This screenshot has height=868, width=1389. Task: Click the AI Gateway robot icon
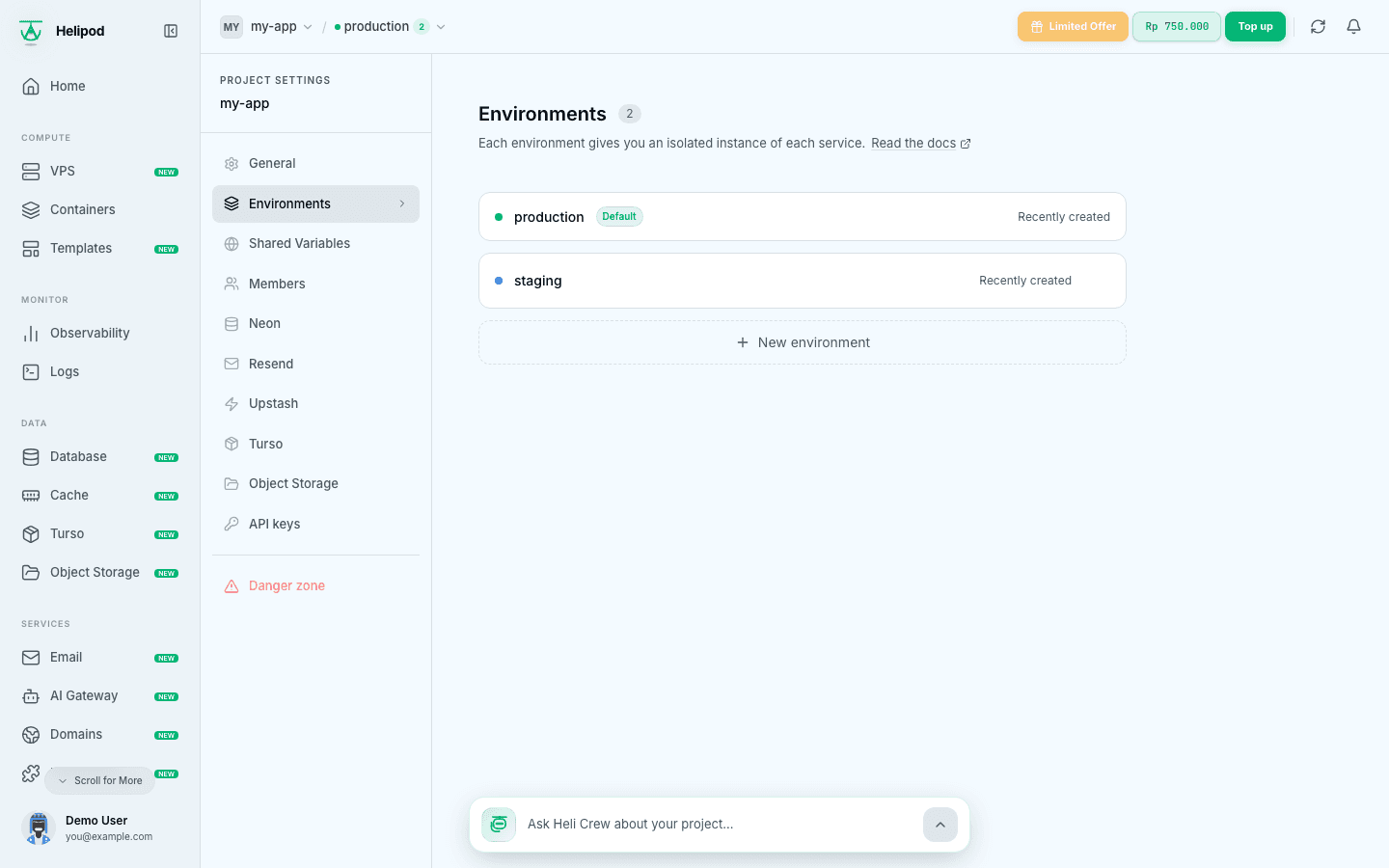pos(31,695)
